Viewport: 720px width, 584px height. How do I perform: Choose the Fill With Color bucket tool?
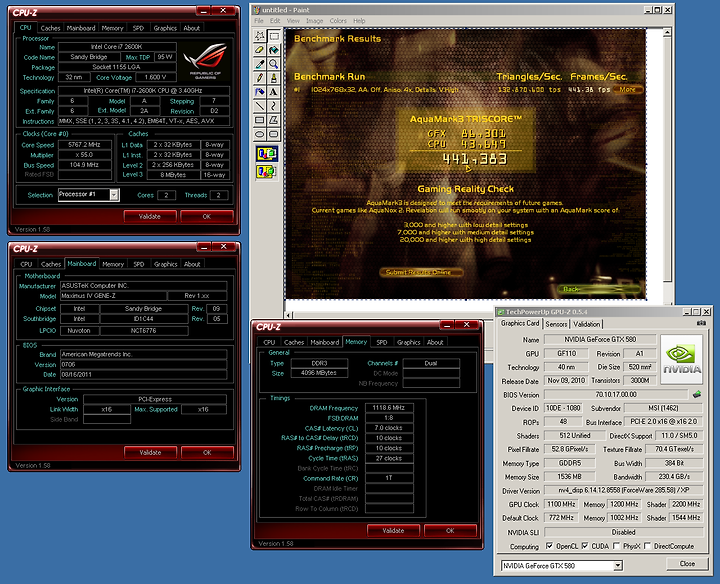(274, 50)
